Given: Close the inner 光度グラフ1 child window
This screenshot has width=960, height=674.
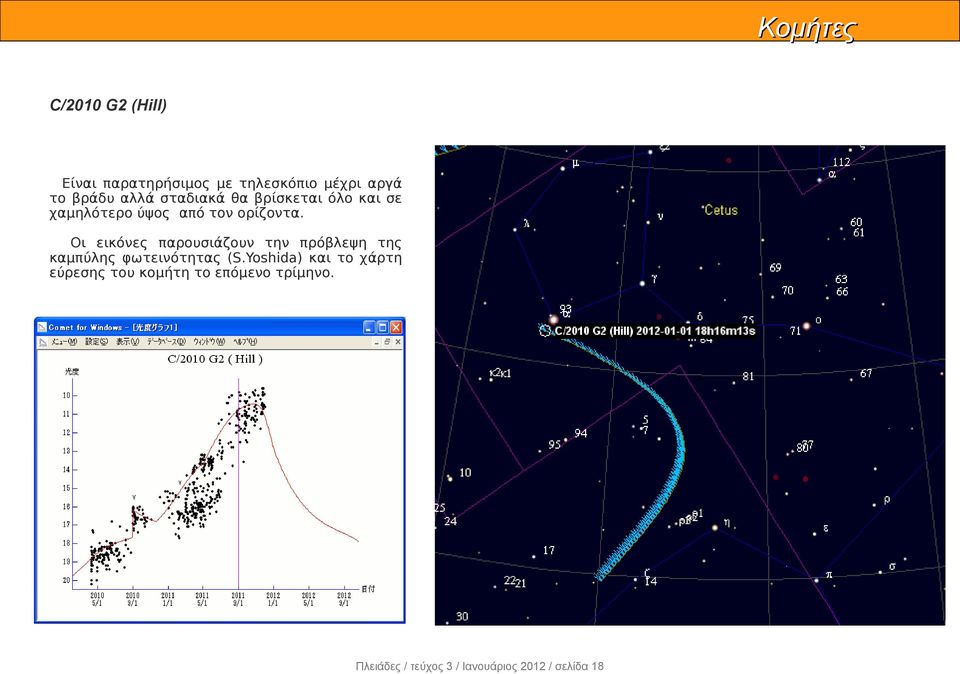Looking at the screenshot, I should 398,342.
